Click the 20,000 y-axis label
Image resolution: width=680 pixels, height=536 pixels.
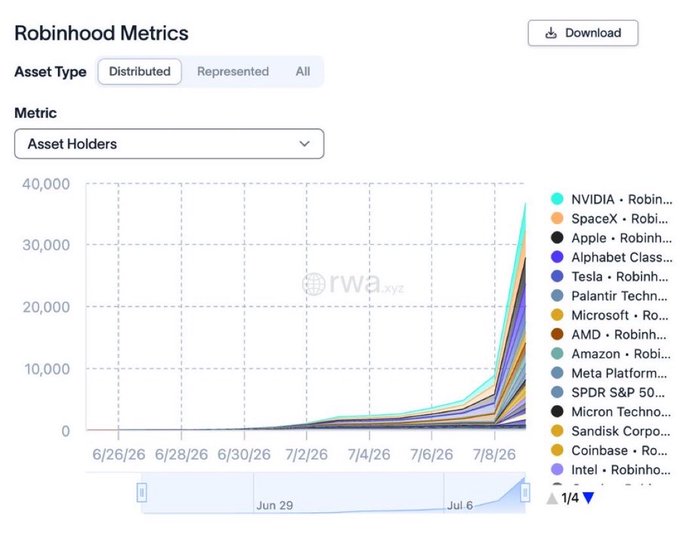click(x=46, y=307)
